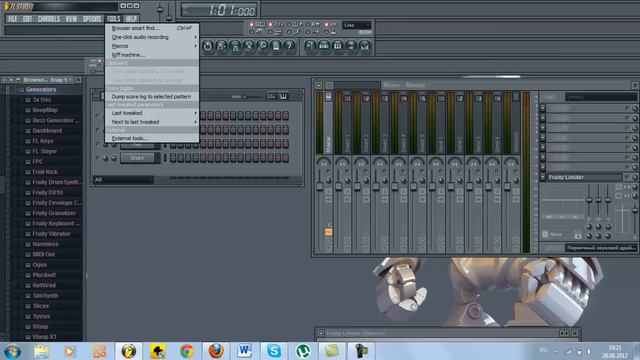Click the Fruity Limiter mix level knob
Image resolution: width=640 pixels, height=360 pixels.
point(635,177)
